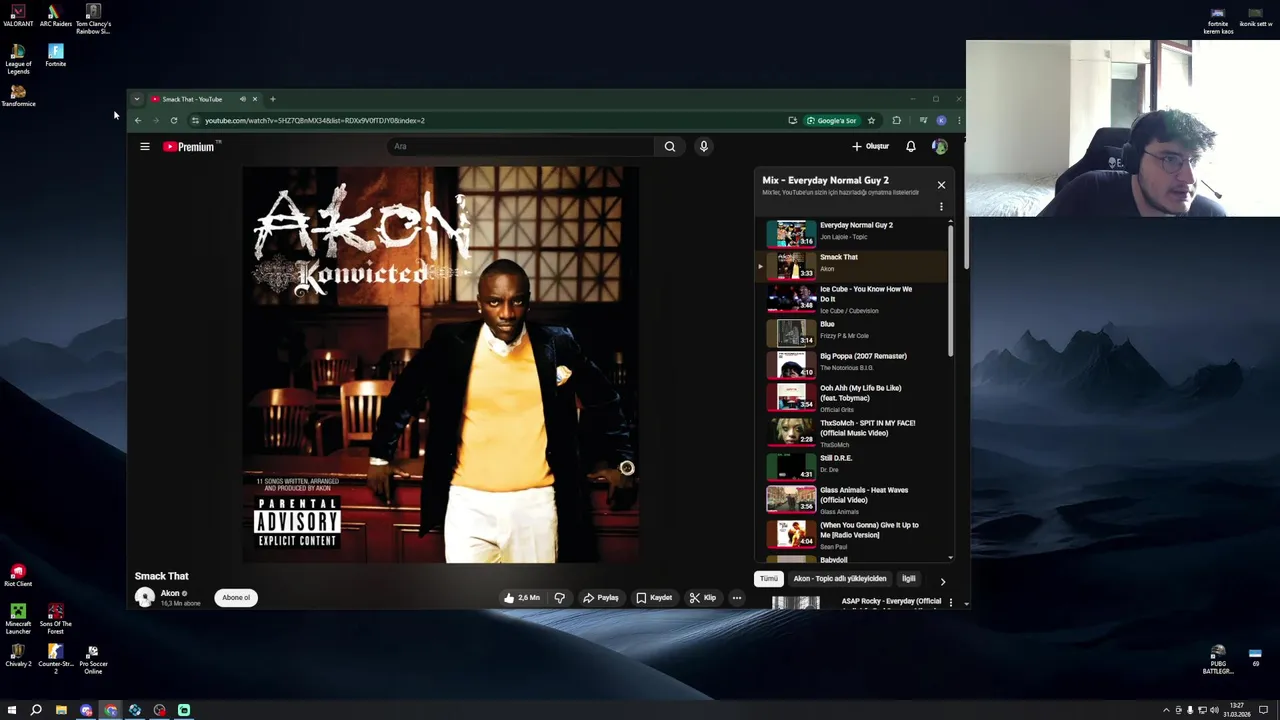Viewport: 1280px width, 720px height.
Task: Open the Mix playlist three-dot options
Action: click(x=941, y=207)
